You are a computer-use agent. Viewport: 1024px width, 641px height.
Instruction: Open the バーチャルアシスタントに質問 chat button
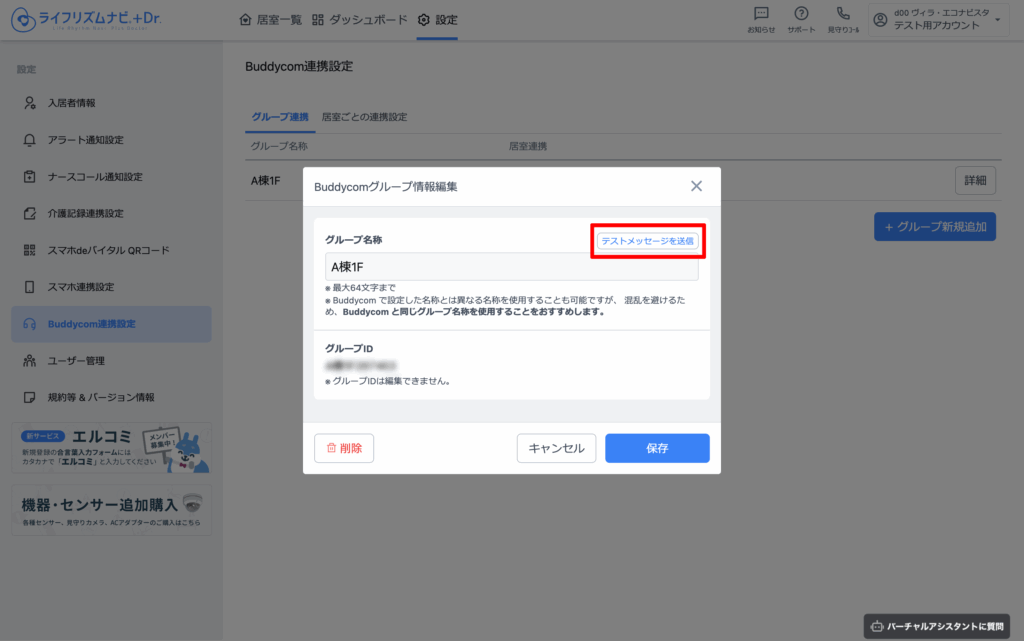[x=937, y=626]
